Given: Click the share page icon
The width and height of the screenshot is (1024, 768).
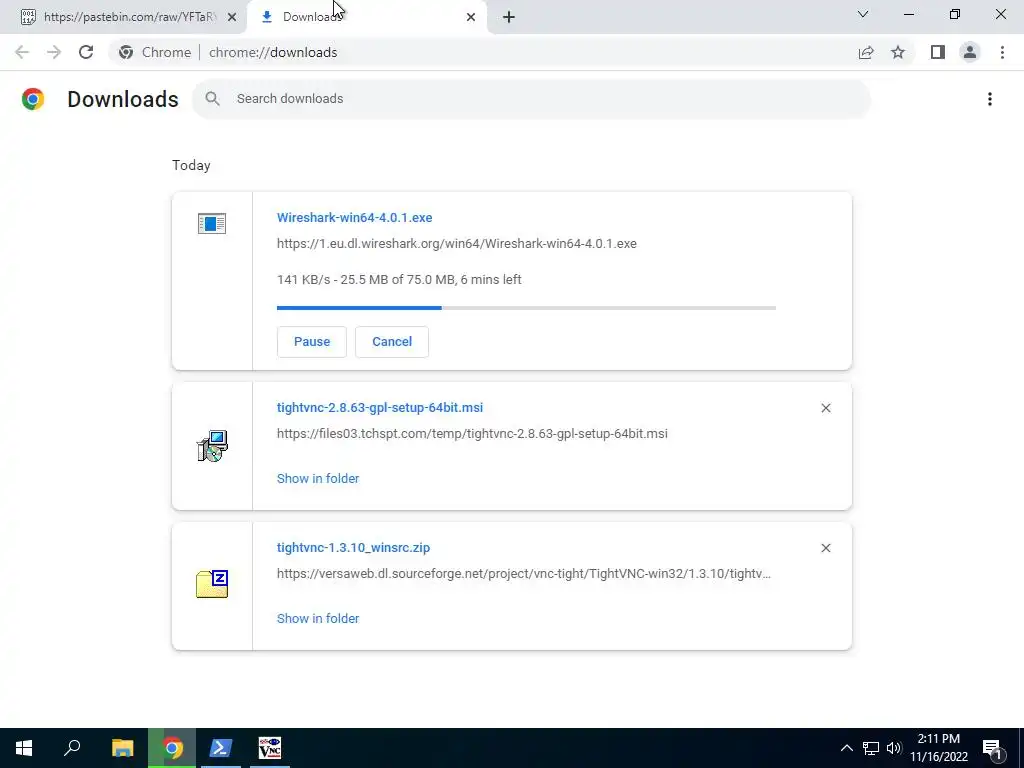Looking at the screenshot, I should click(866, 52).
